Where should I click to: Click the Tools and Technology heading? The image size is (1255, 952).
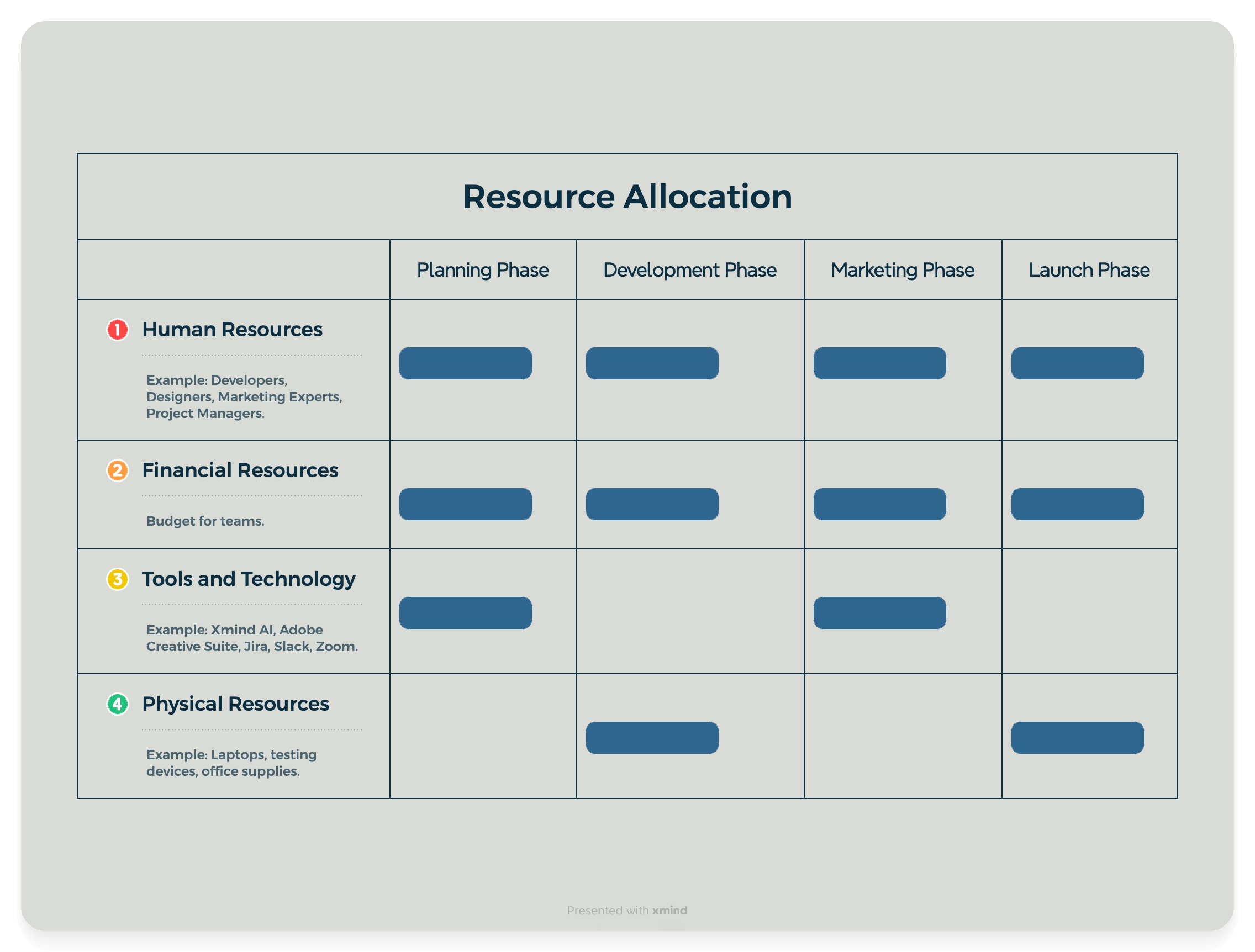[x=249, y=579]
